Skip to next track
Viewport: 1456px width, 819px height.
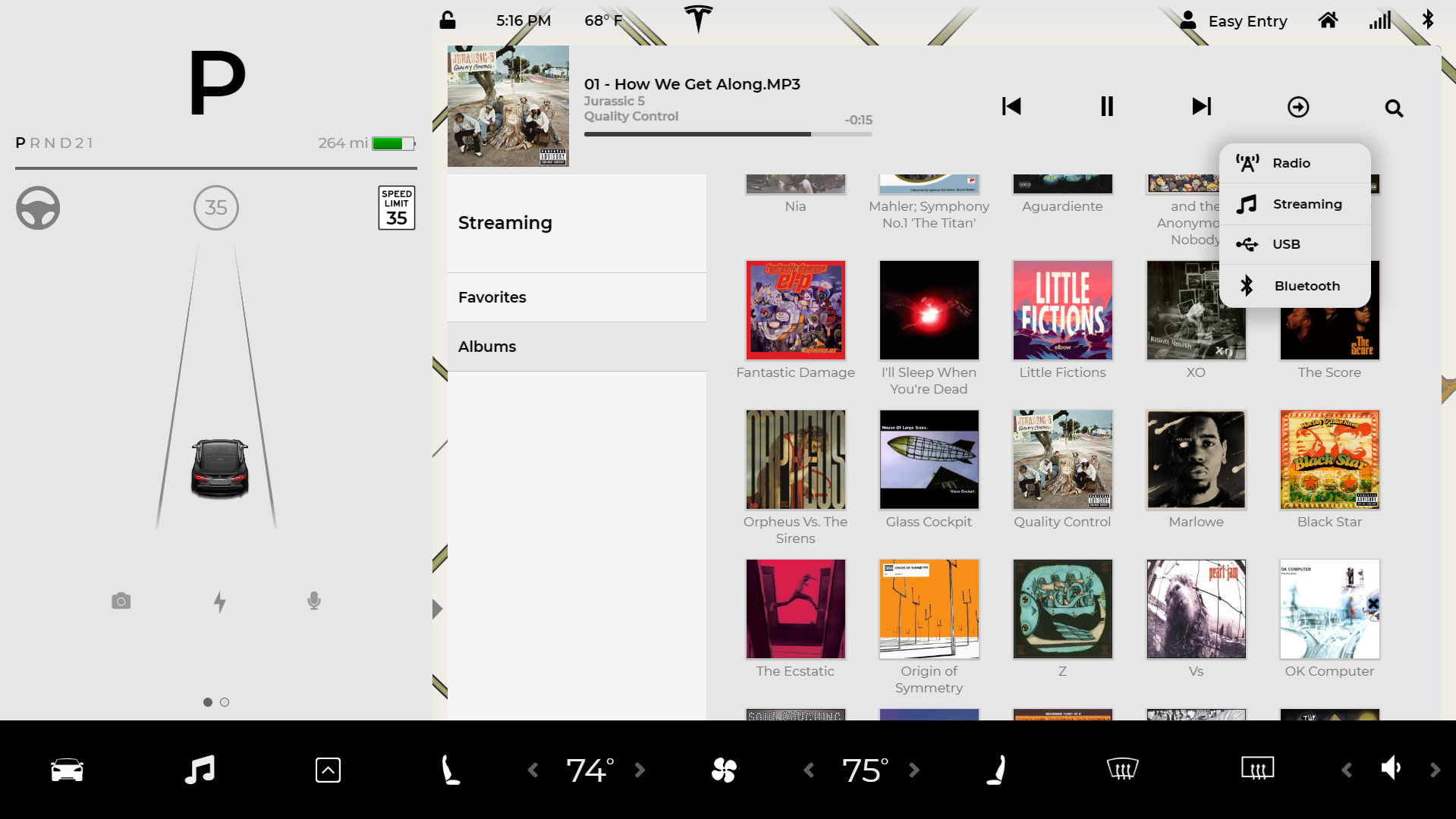[x=1202, y=106]
